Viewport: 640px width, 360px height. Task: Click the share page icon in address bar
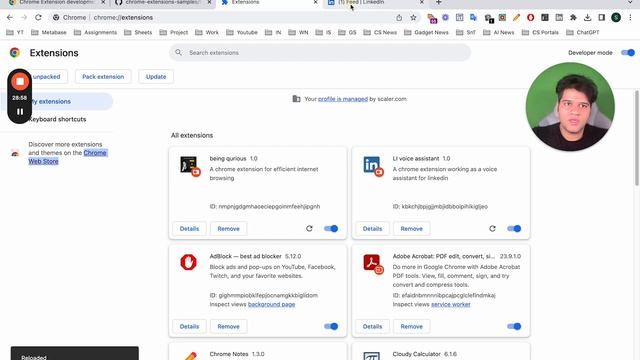tap(399, 18)
